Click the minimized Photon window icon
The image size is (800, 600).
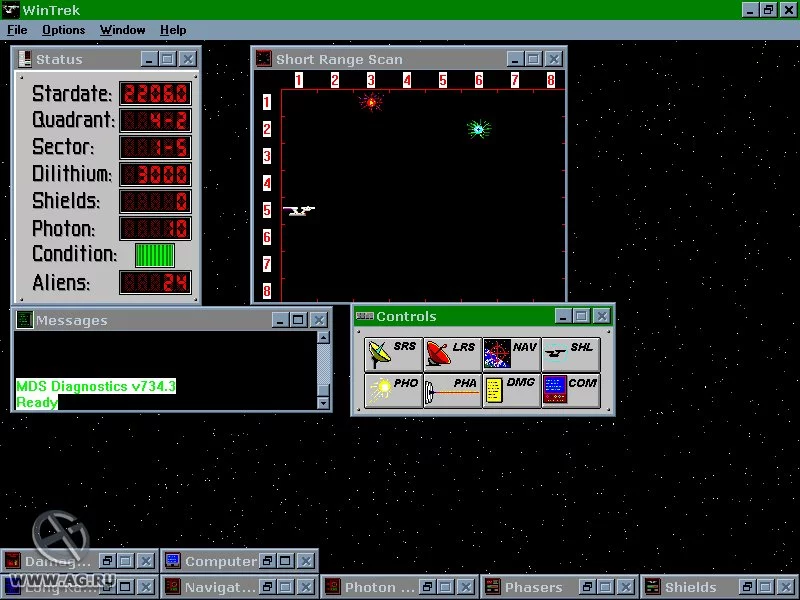click(333, 587)
